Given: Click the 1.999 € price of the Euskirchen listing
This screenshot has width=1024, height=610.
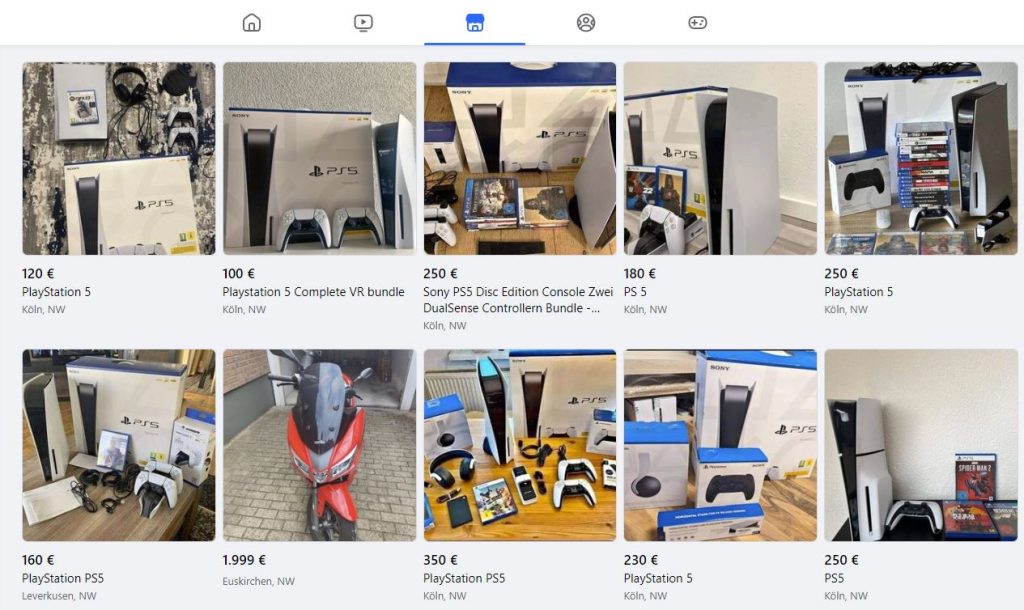Looking at the screenshot, I should (244, 560).
